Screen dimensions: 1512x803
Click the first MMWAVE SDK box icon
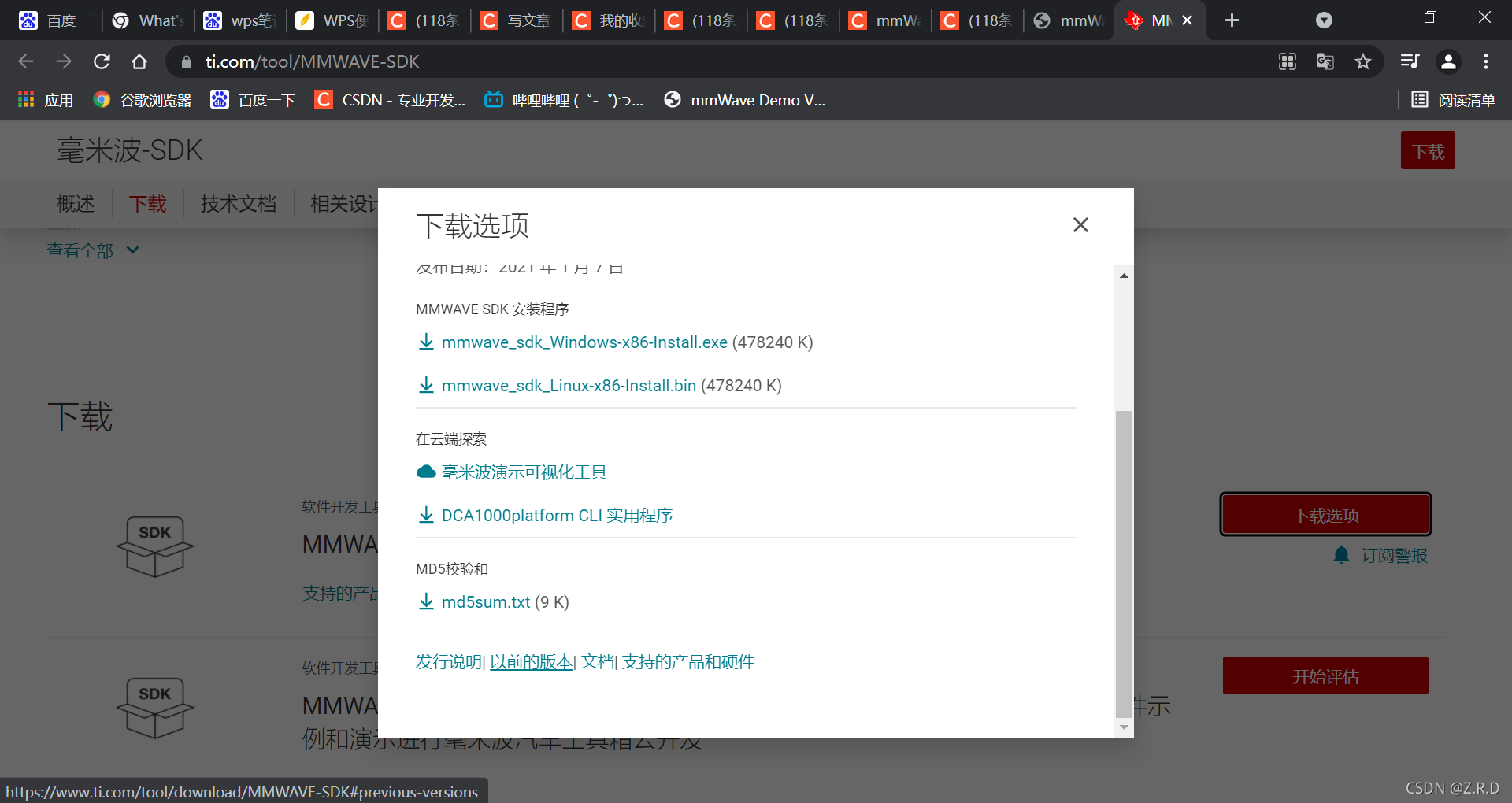pyautogui.click(x=155, y=546)
